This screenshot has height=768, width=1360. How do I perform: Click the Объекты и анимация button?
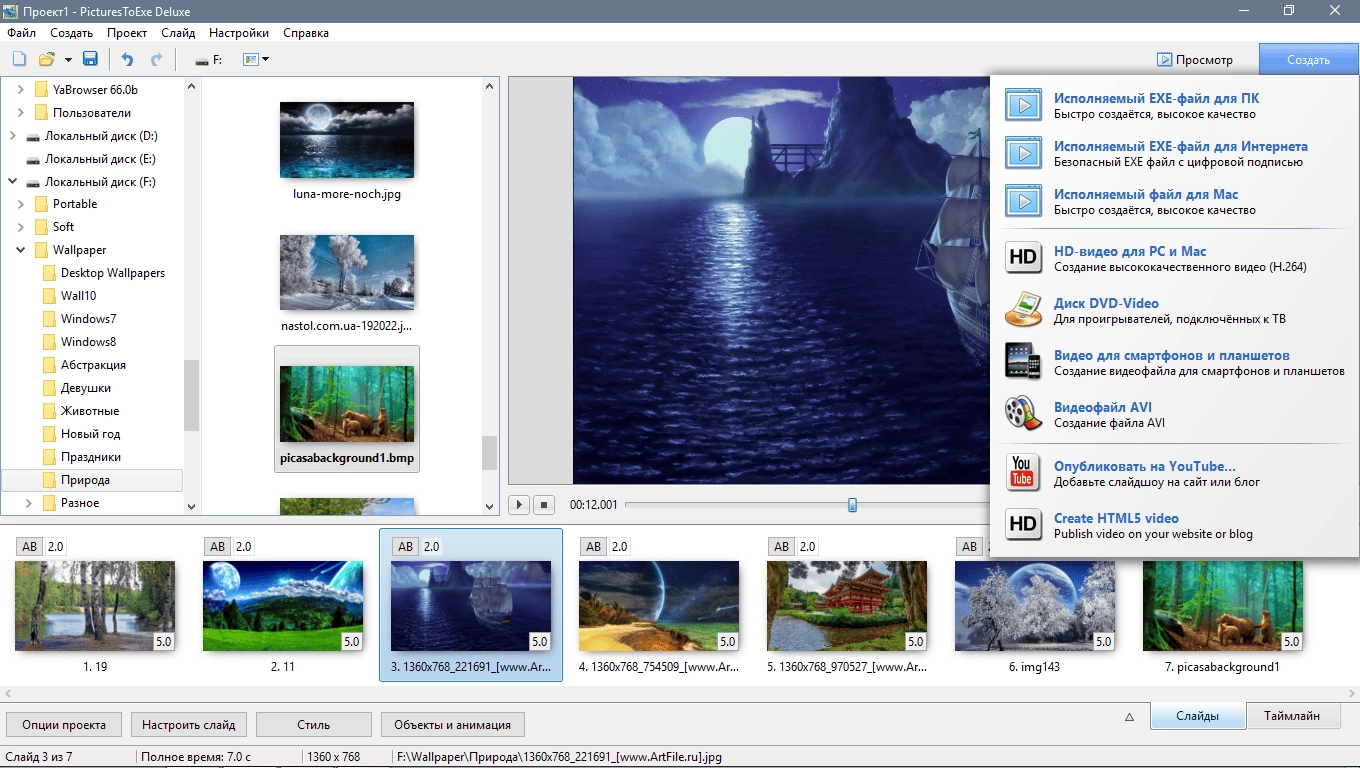tap(453, 725)
